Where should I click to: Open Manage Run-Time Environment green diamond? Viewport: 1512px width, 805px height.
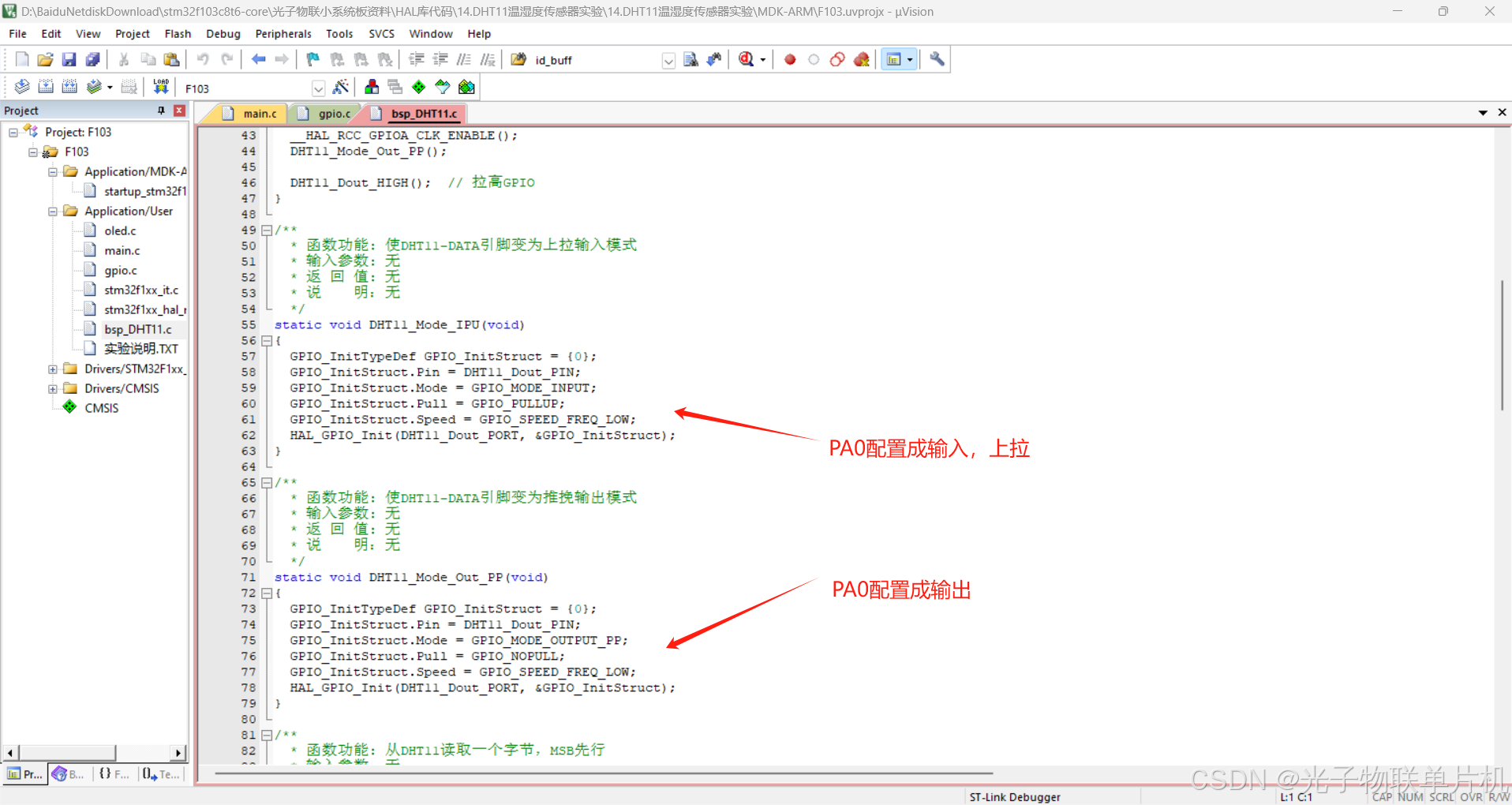[x=419, y=87]
